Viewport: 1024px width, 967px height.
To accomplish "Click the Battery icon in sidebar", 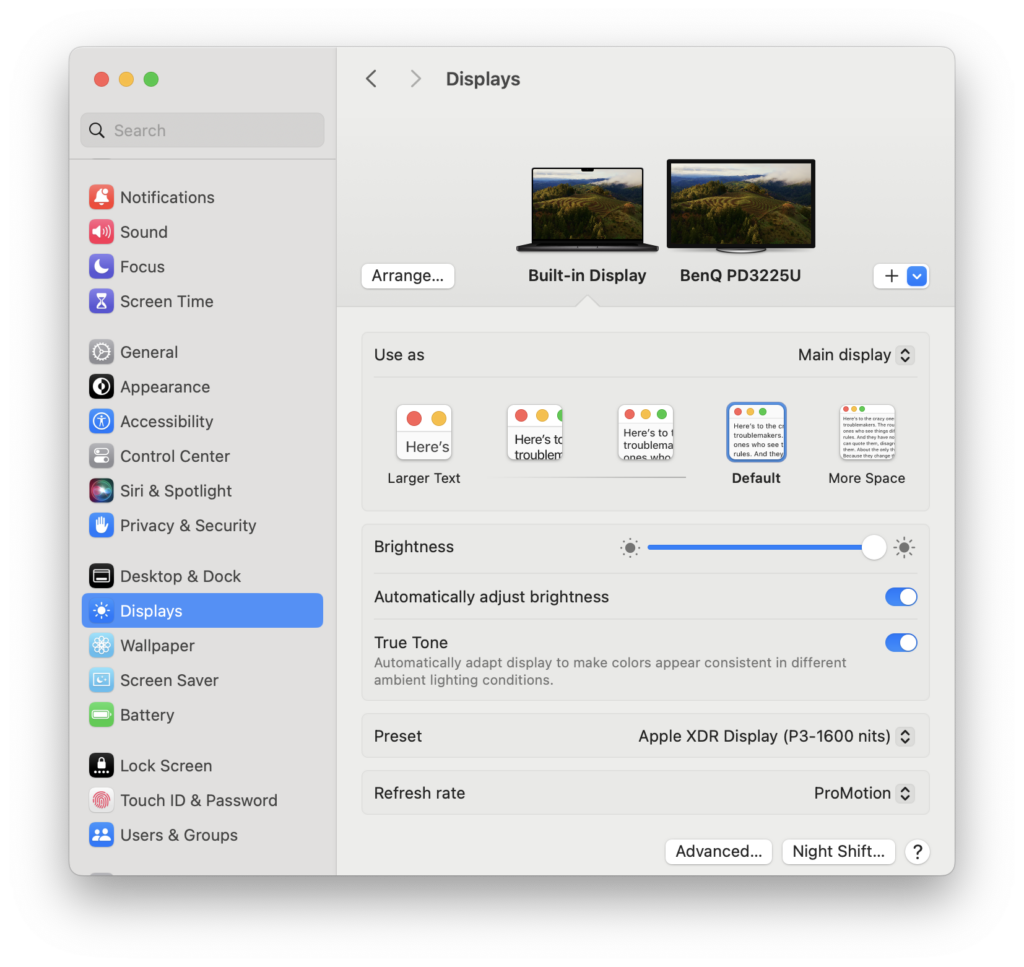I will [x=101, y=714].
